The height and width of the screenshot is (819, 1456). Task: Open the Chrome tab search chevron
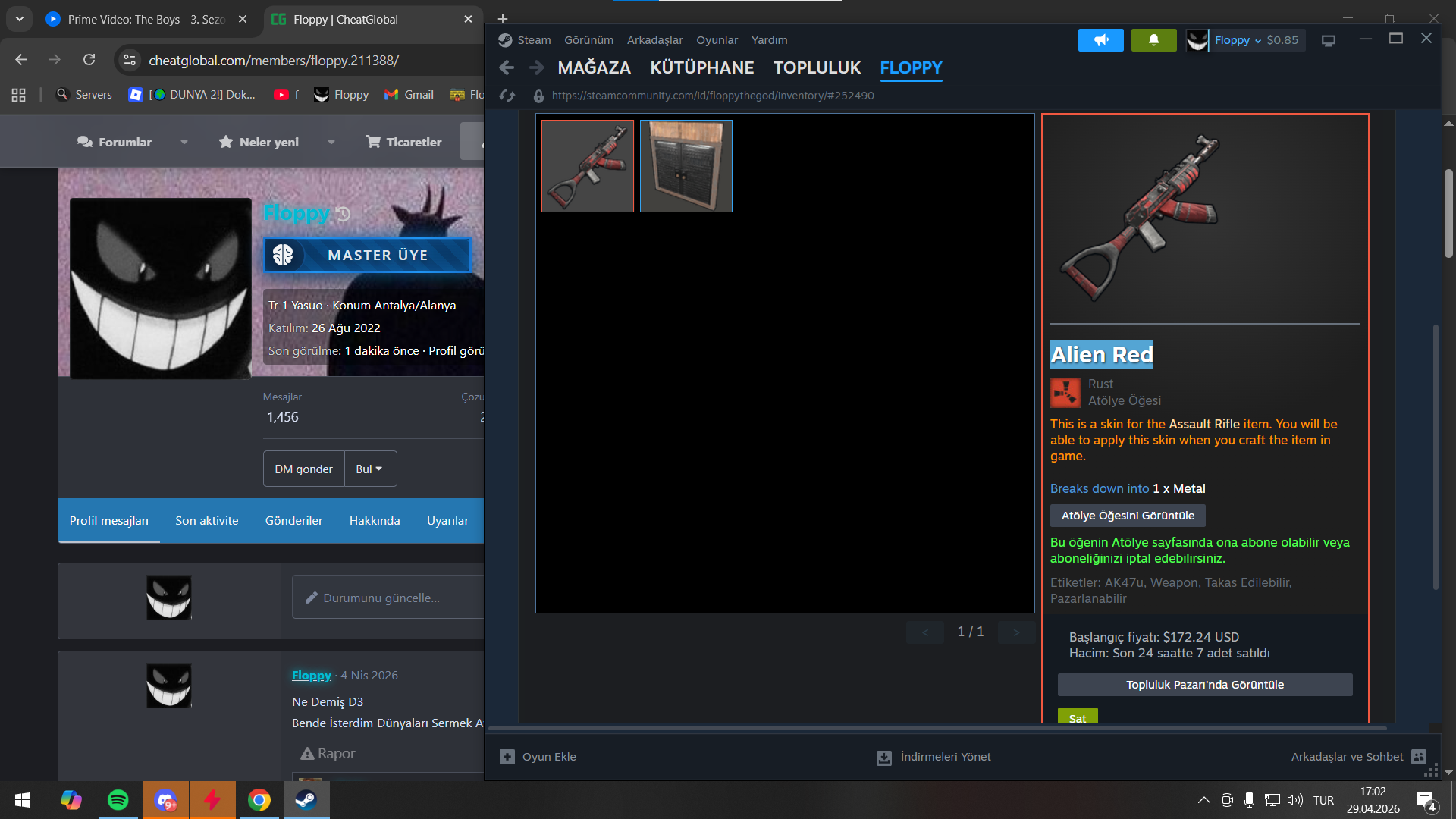coord(20,19)
